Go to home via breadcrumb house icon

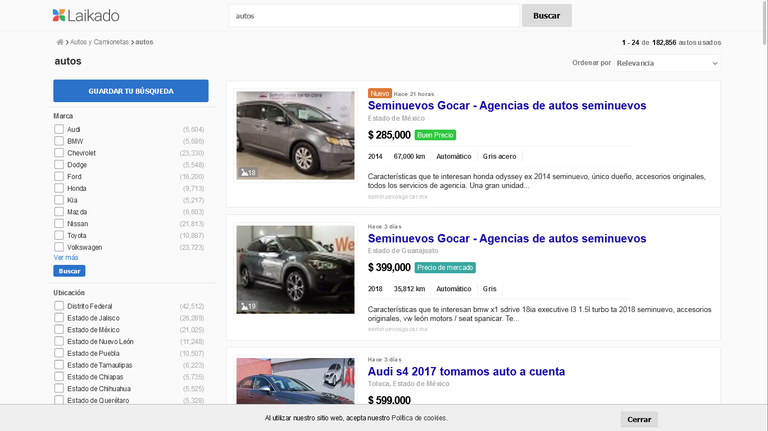coord(60,42)
